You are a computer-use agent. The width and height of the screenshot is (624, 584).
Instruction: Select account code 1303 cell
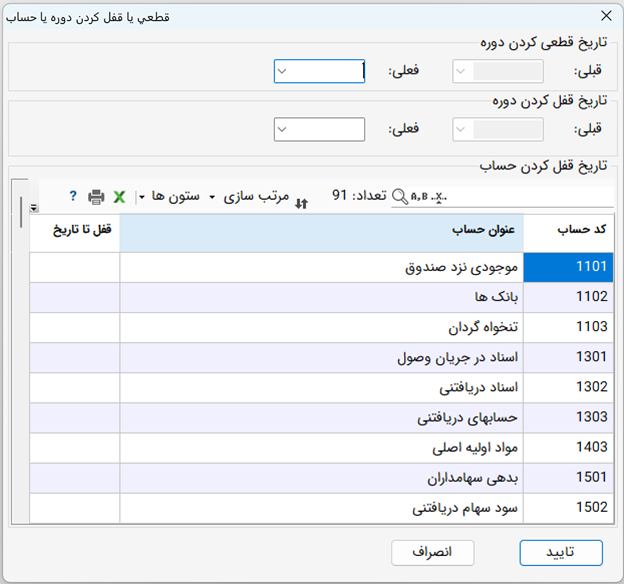568,418
